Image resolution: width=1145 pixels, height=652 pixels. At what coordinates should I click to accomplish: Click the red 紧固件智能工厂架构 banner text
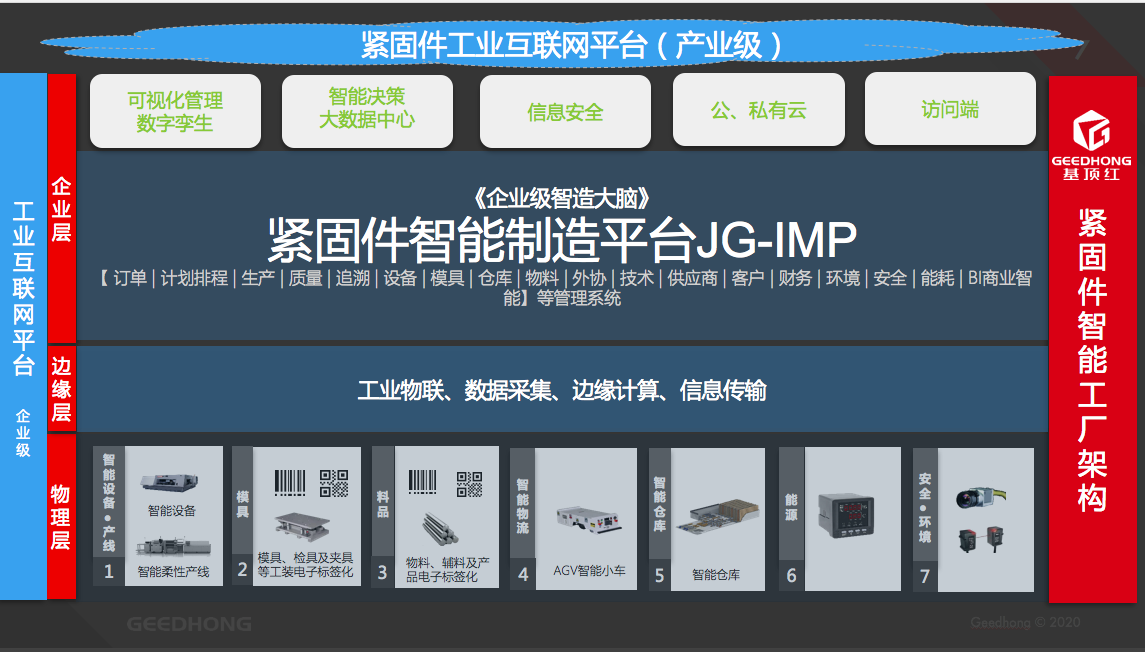[x=1092, y=360]
